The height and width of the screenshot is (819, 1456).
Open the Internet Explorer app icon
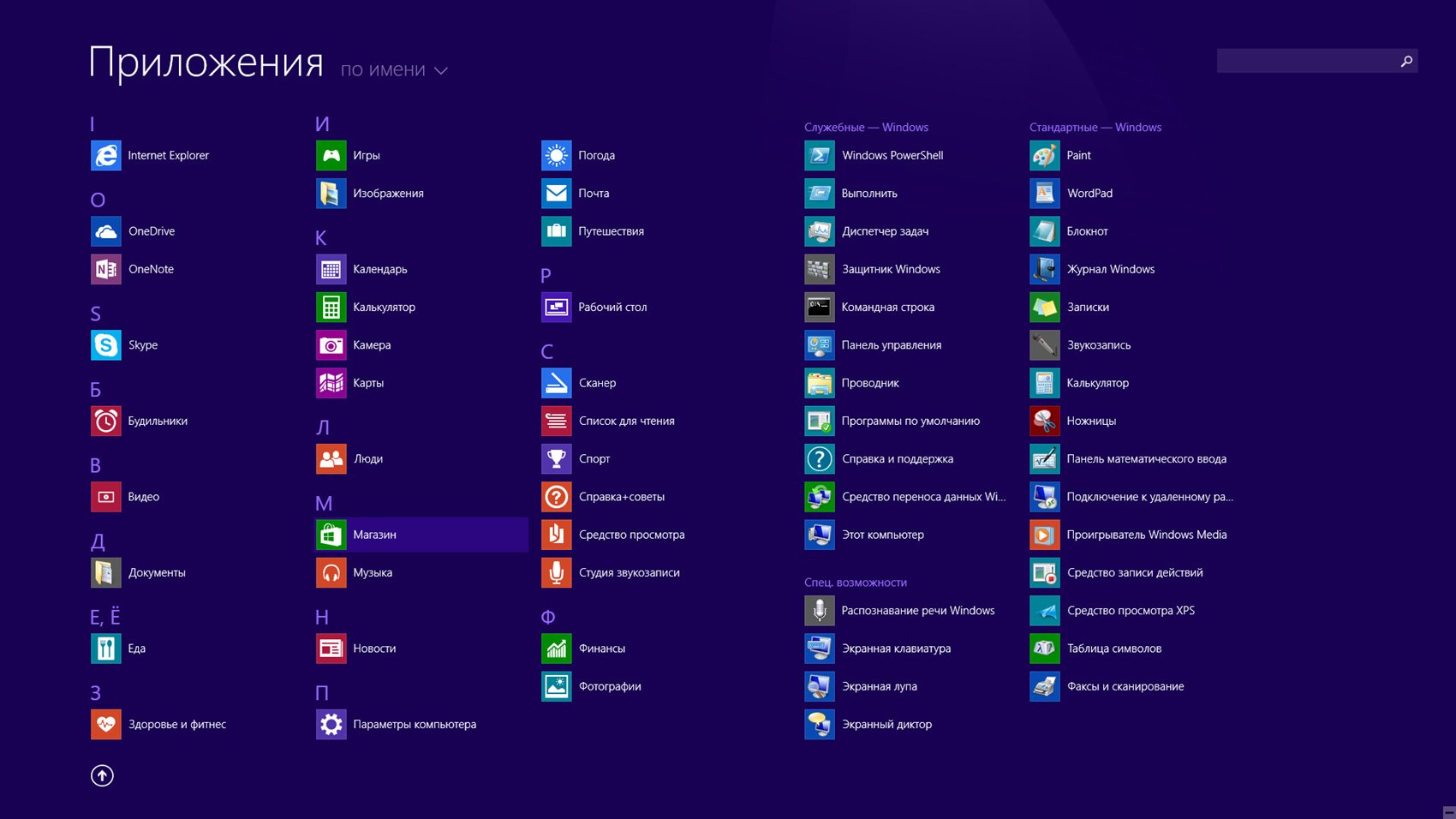point(106,155)
